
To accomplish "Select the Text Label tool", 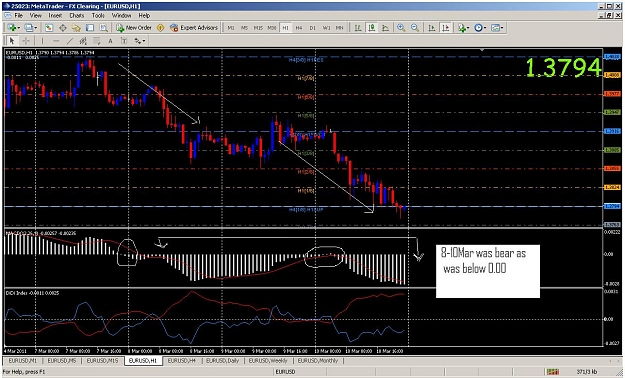I will (124, 41).
